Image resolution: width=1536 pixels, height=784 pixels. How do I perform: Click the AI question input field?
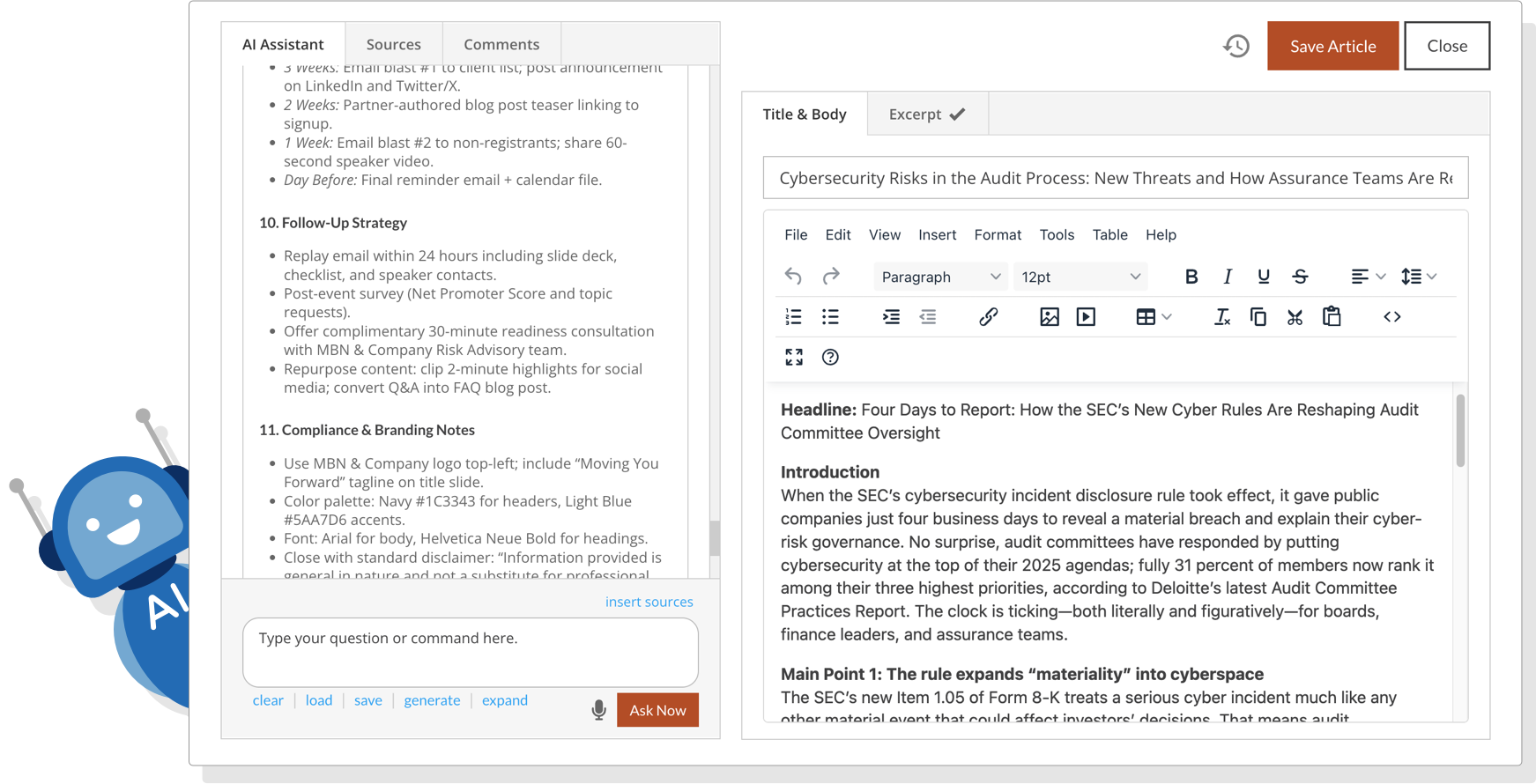click(470, 652)
